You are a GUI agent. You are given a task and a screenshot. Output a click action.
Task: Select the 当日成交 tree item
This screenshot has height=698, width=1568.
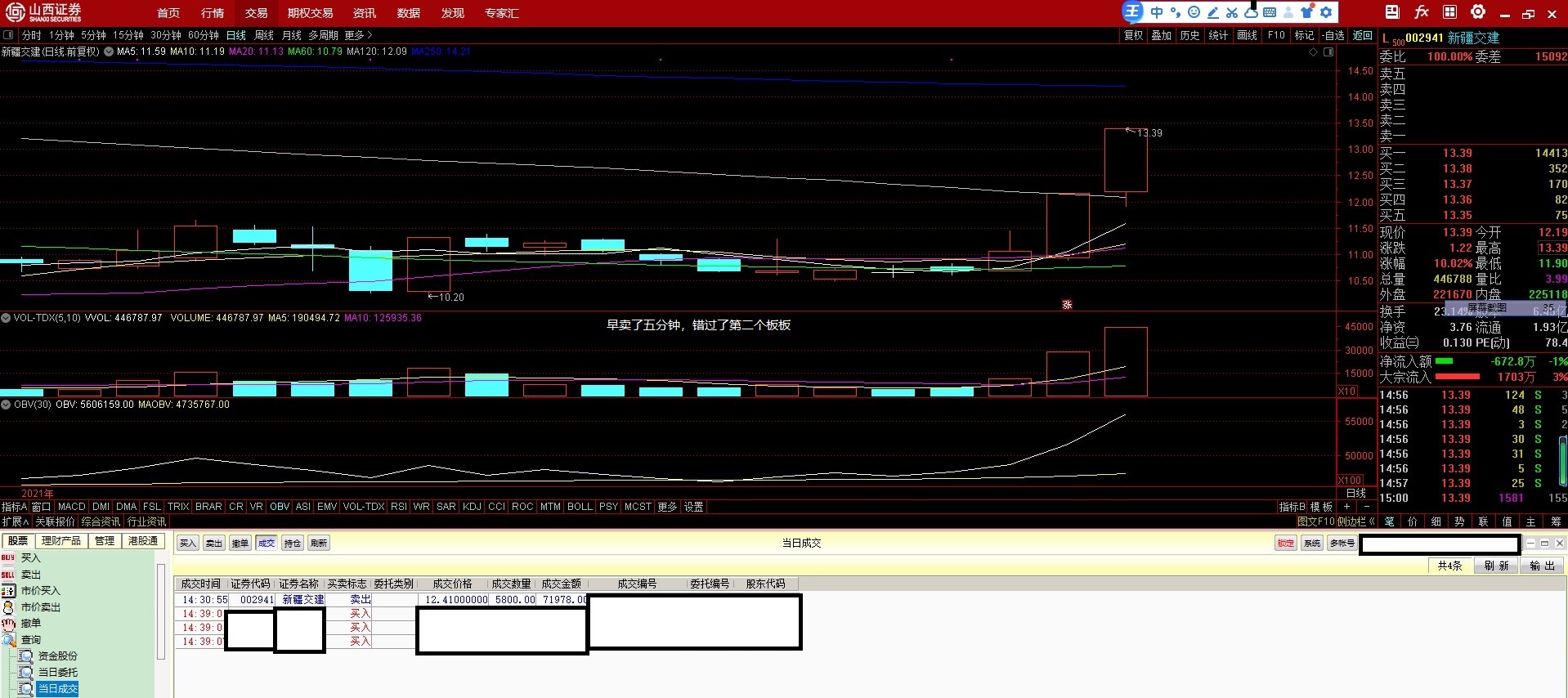[57, 689]
